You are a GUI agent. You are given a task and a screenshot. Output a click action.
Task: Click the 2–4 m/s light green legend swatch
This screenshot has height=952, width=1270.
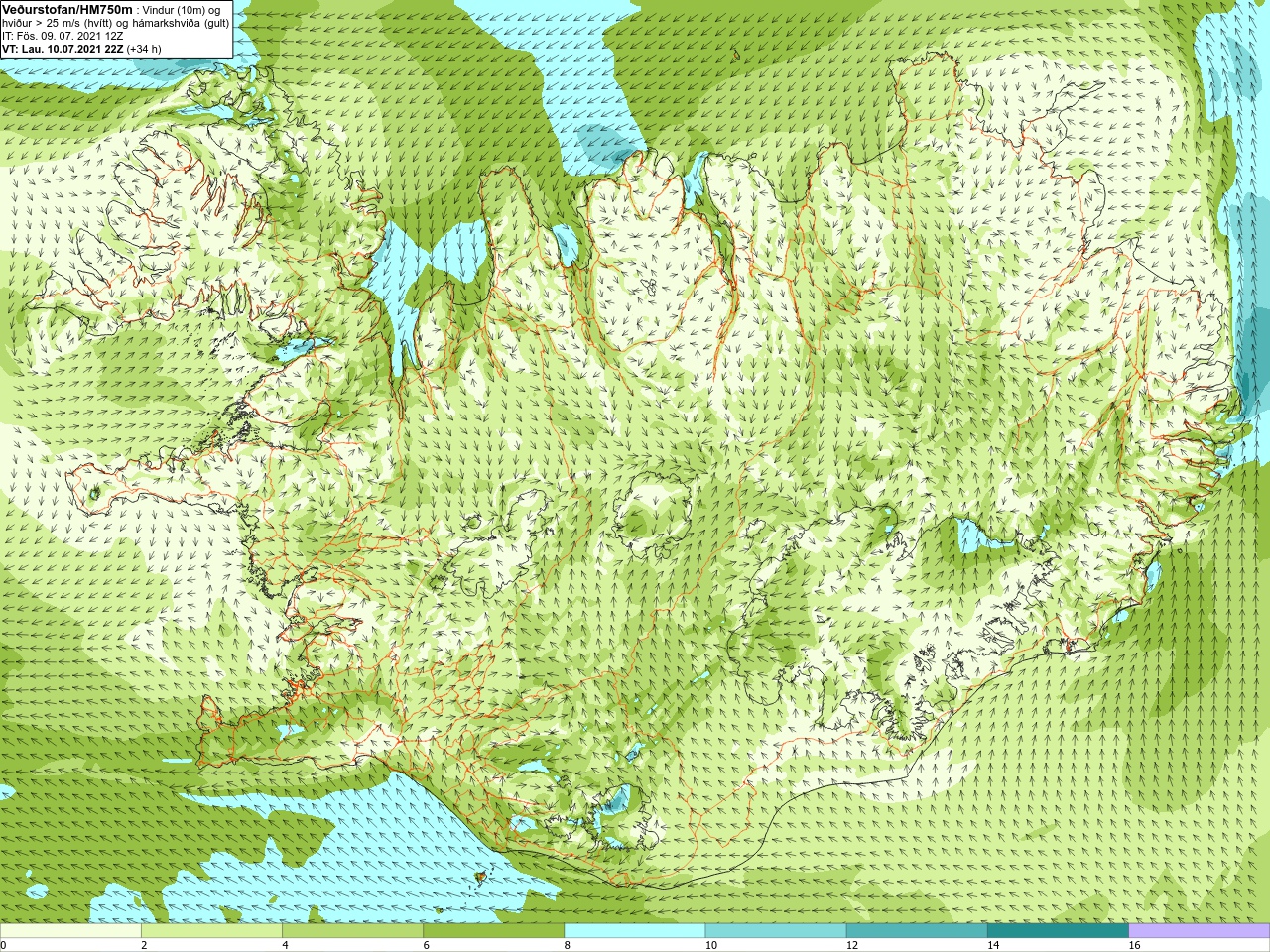pyautogui.click(x=211, y=931)
